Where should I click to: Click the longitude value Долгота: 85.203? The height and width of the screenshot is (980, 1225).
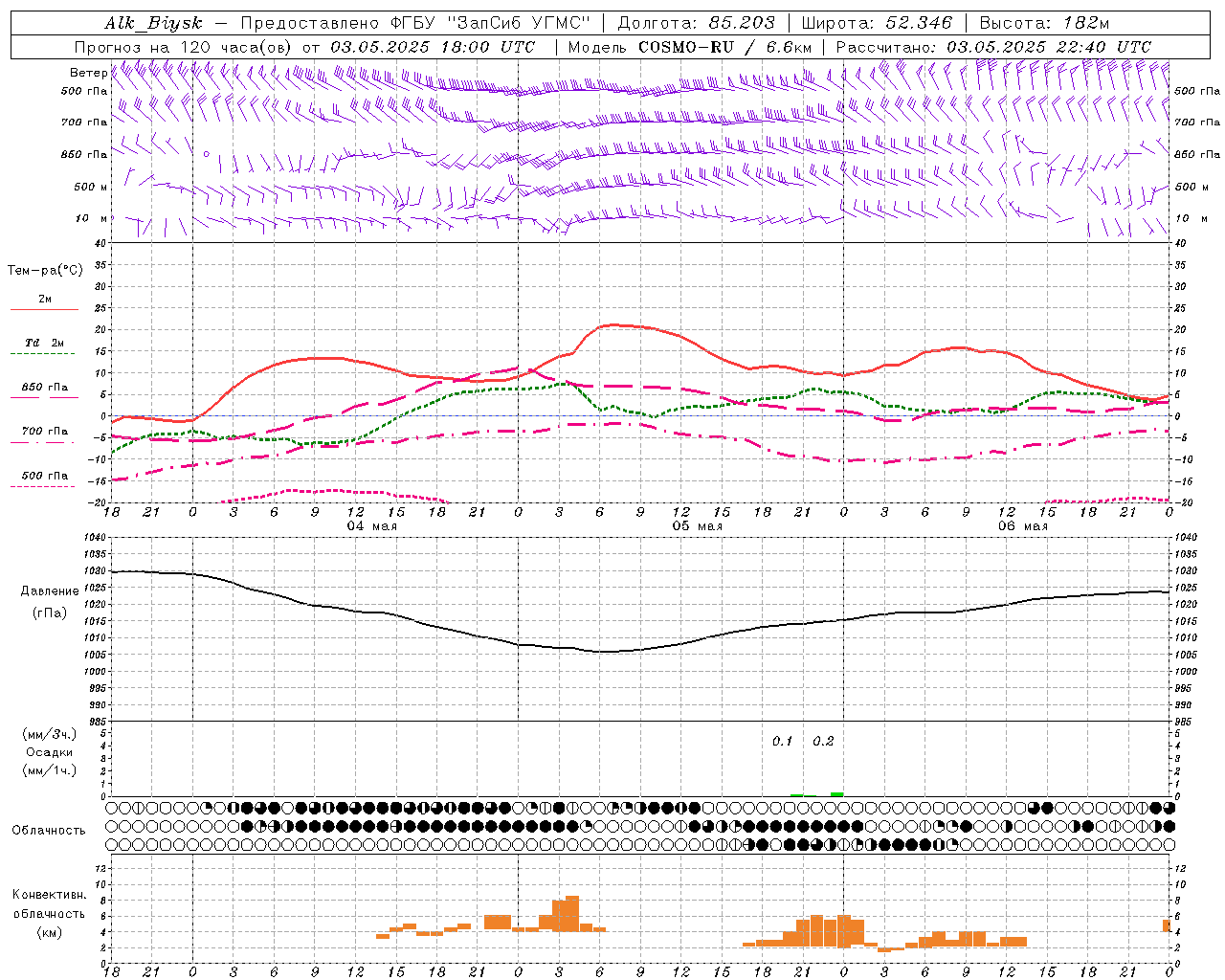pos(696,23)
